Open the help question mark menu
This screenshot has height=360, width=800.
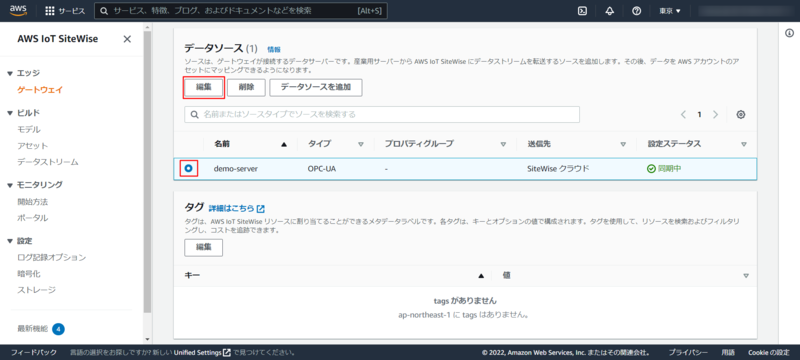(636, 11)
